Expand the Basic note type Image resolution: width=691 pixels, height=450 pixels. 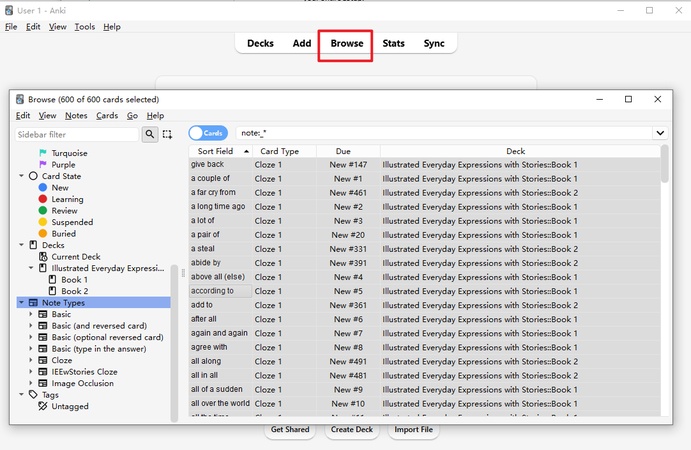[31, 314]
